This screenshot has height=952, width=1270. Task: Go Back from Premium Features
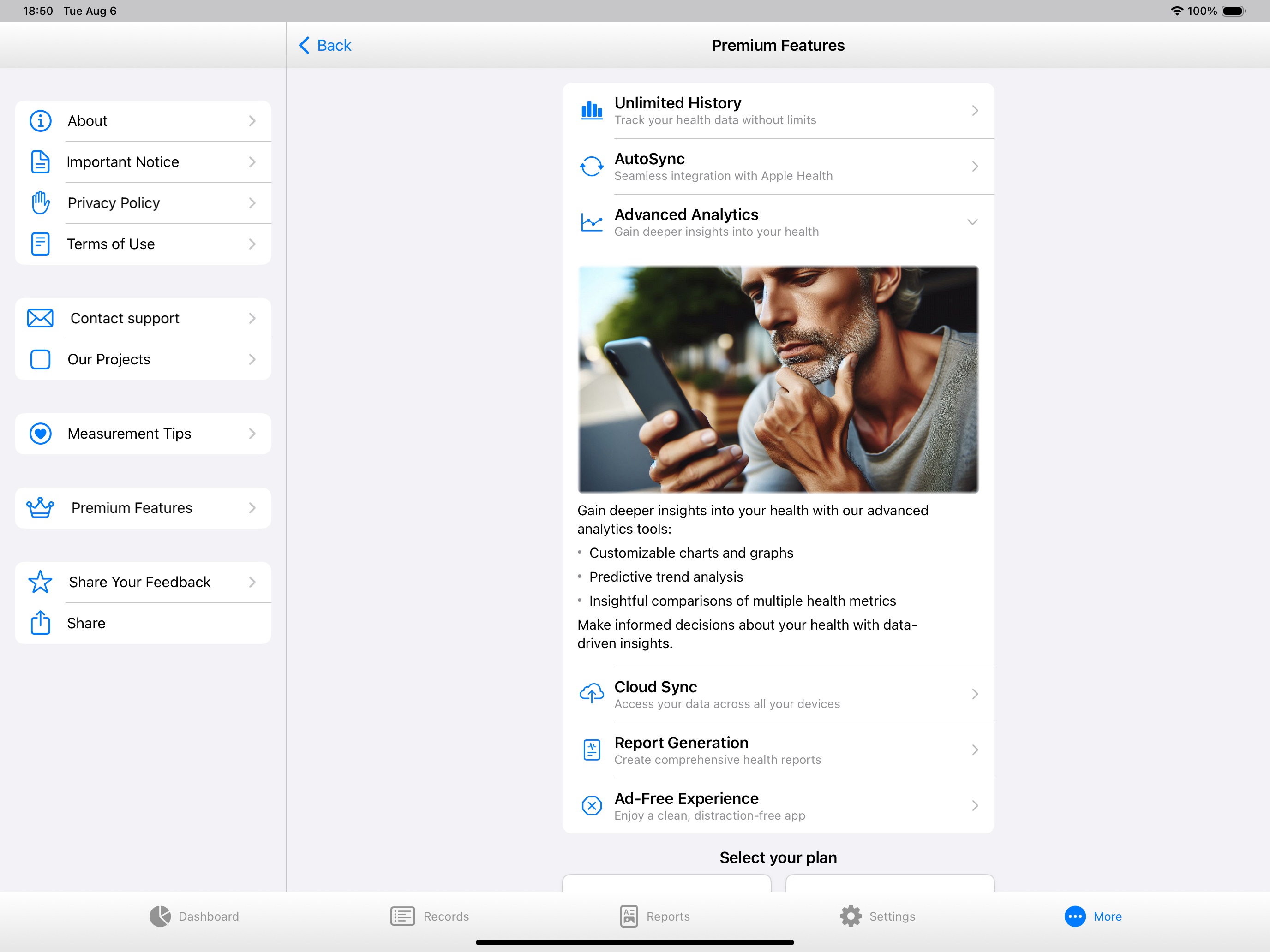(x=325, y=45)
